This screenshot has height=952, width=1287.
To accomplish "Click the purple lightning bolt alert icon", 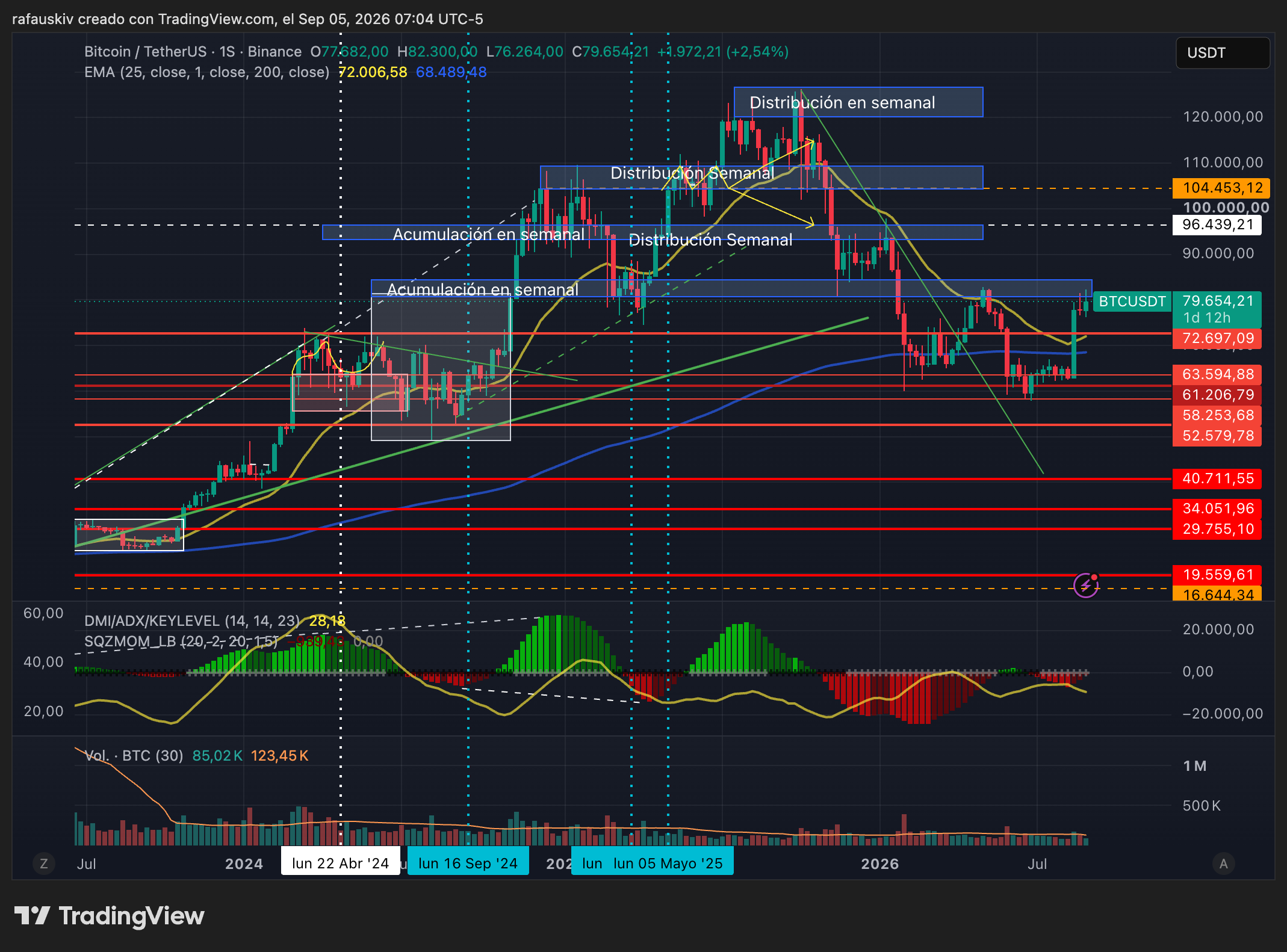I will [1086, 585].
